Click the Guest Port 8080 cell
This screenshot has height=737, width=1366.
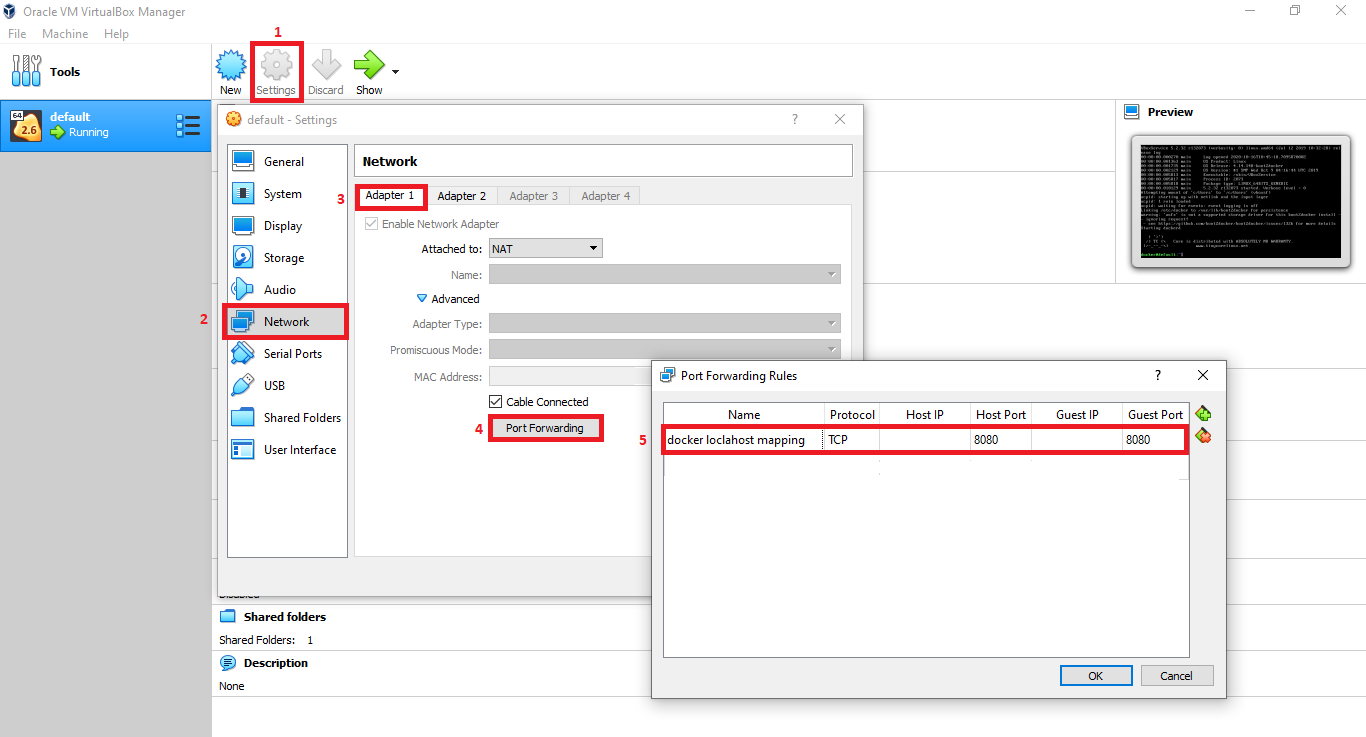click(x=1154, y=440)
